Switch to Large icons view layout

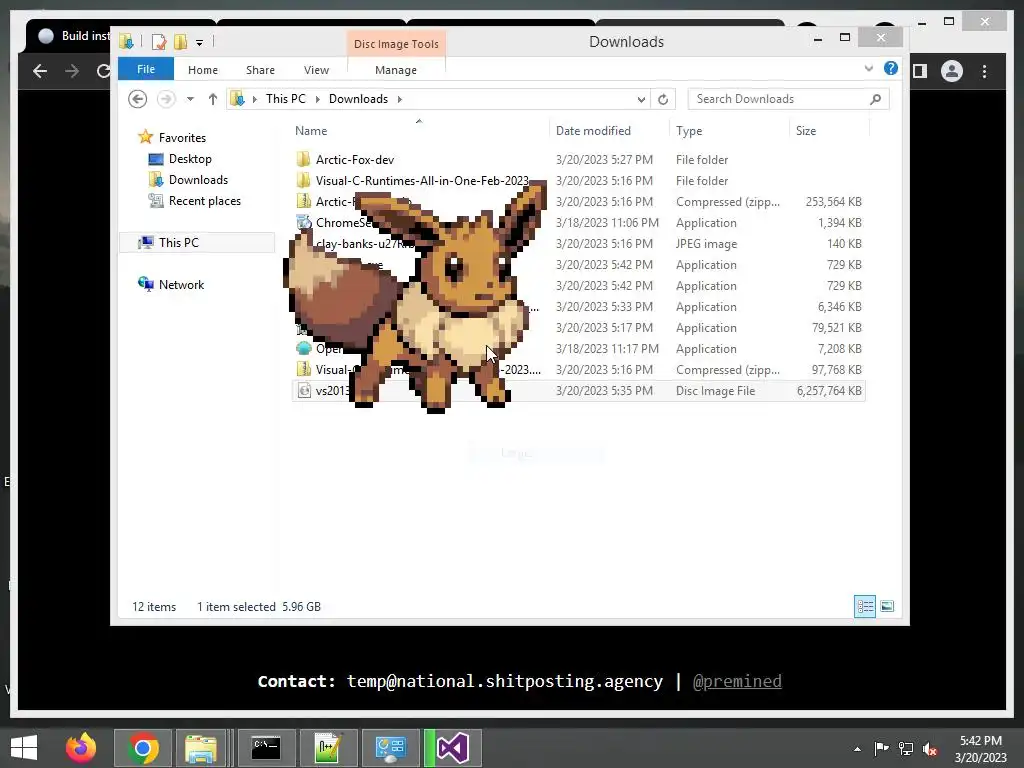887,607
